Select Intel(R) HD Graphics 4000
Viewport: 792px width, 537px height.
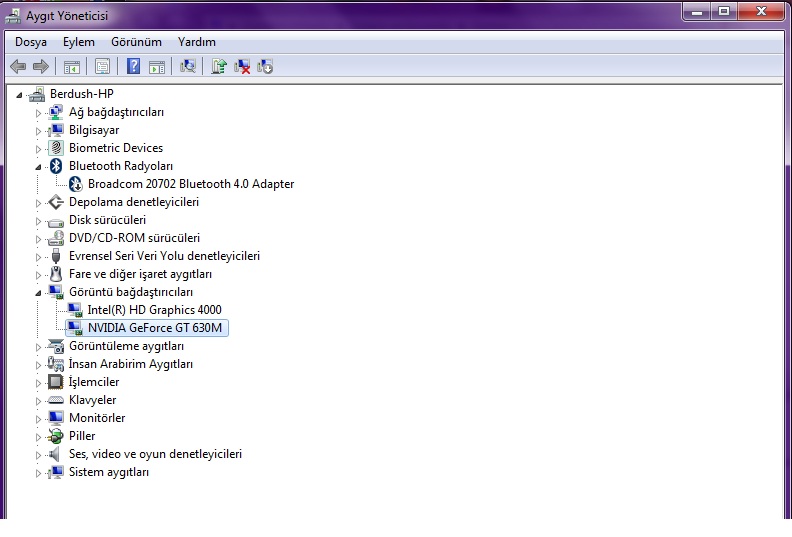pyautogui.click(x=155, y=310)
